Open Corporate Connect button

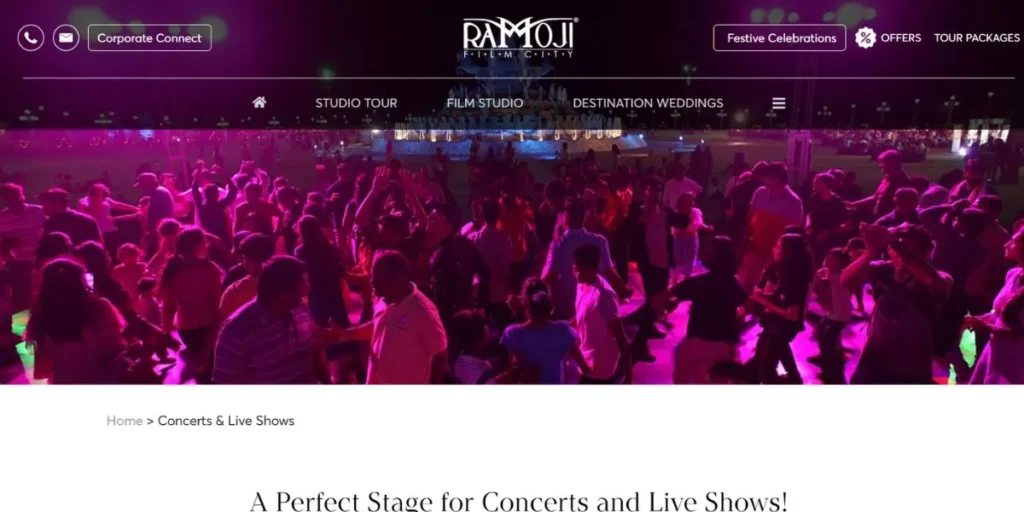click(150, 38)
